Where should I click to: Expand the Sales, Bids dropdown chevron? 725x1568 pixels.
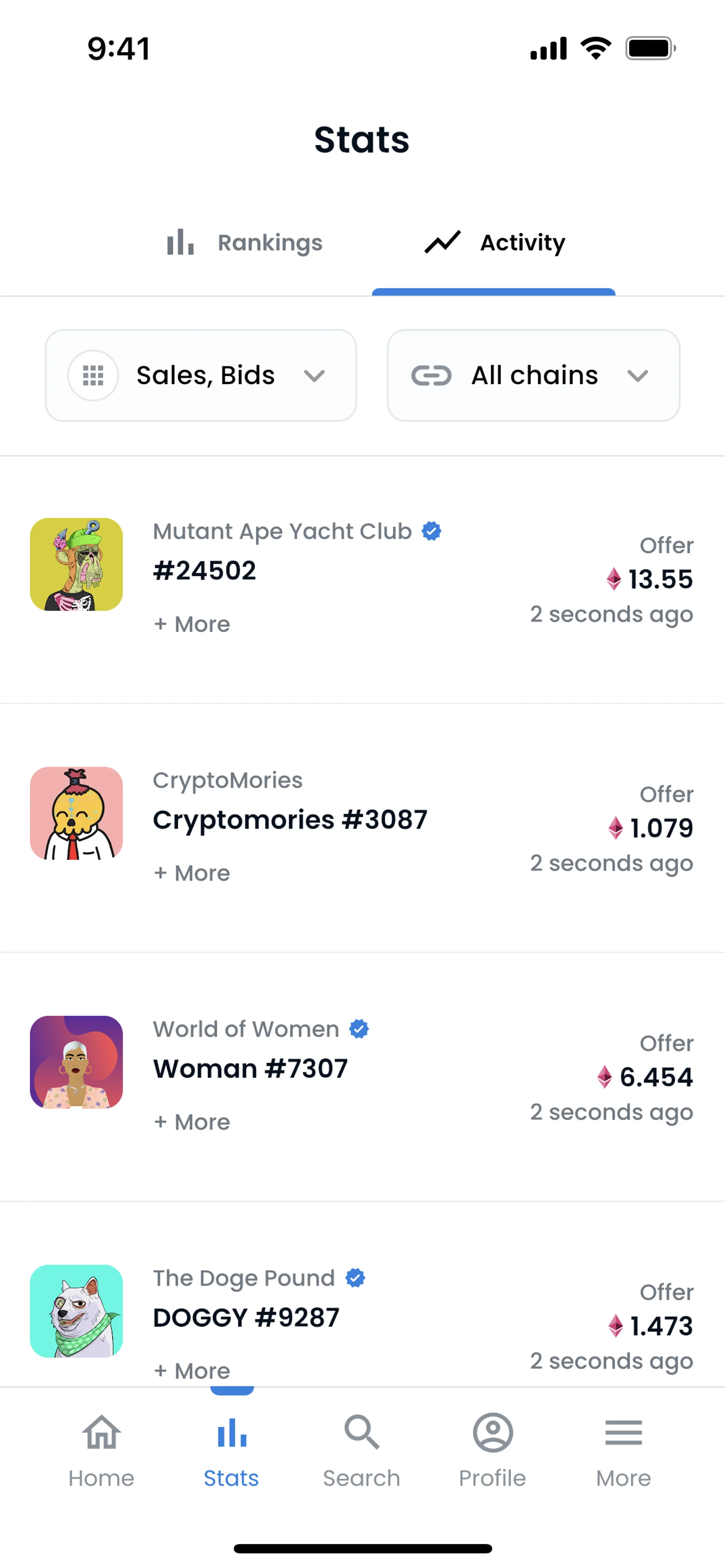(315, 375)
